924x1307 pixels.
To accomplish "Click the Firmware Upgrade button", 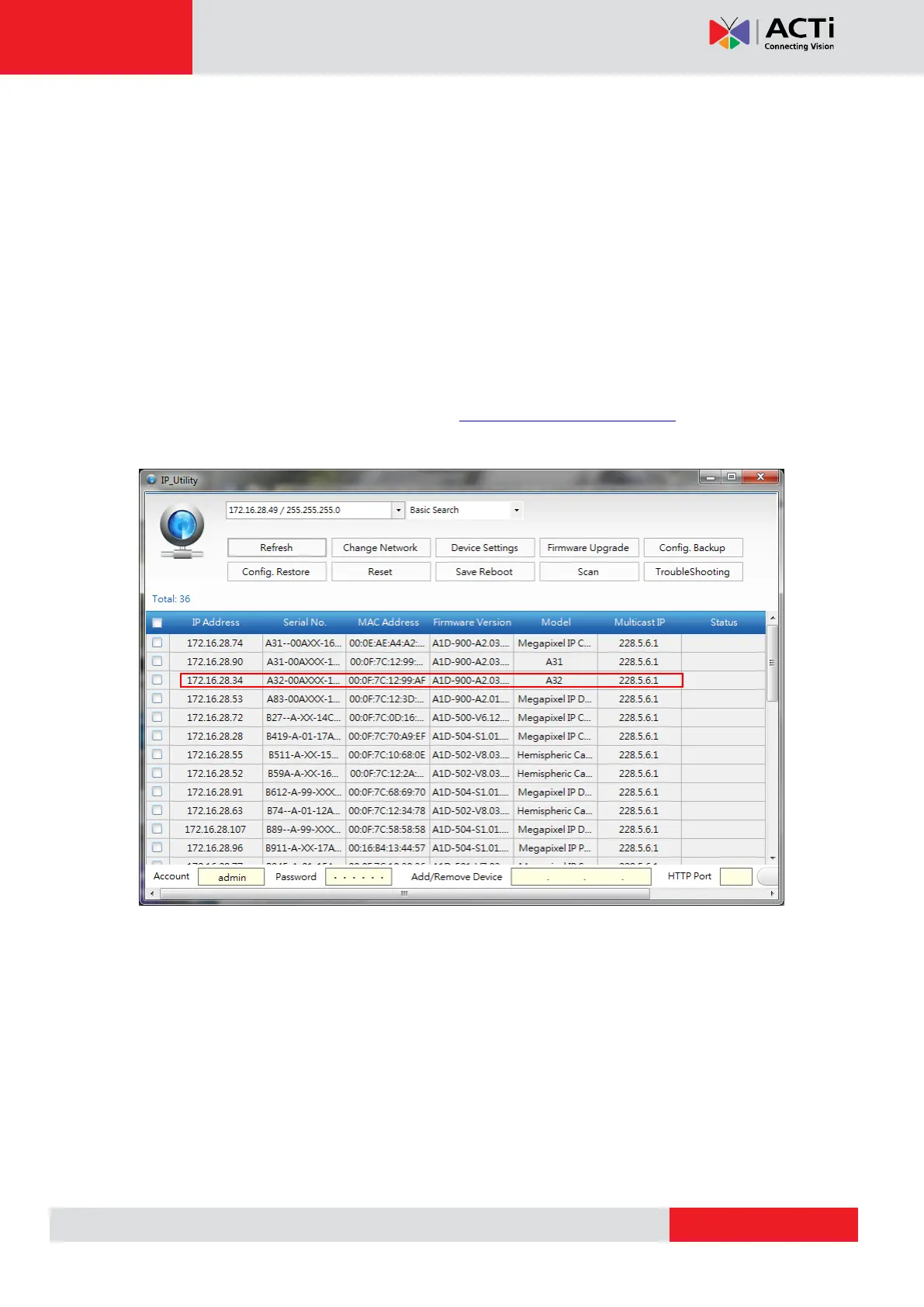I will click(x=588, y=548).
